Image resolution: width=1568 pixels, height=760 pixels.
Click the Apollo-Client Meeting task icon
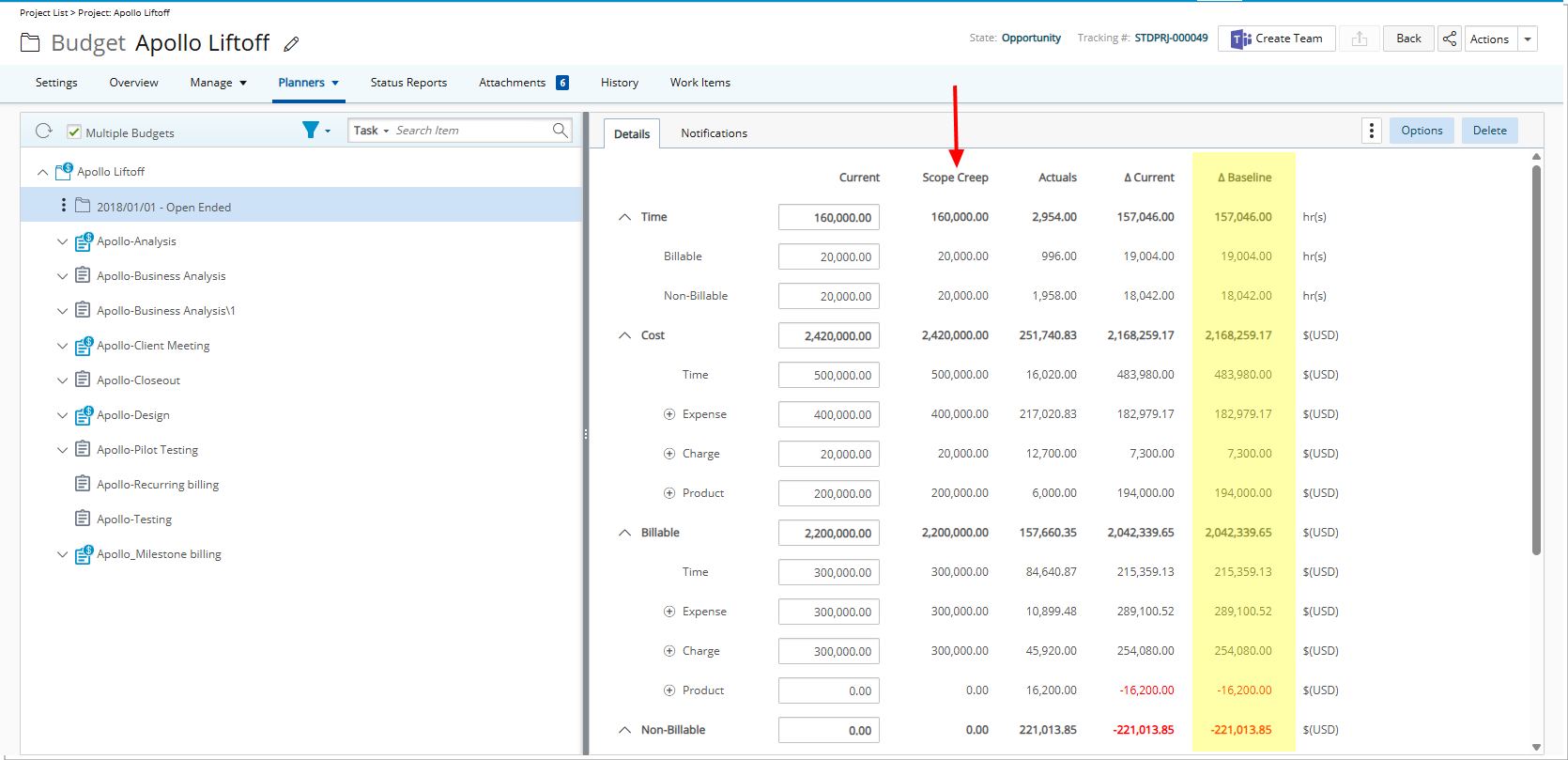(x=84, y=346)
